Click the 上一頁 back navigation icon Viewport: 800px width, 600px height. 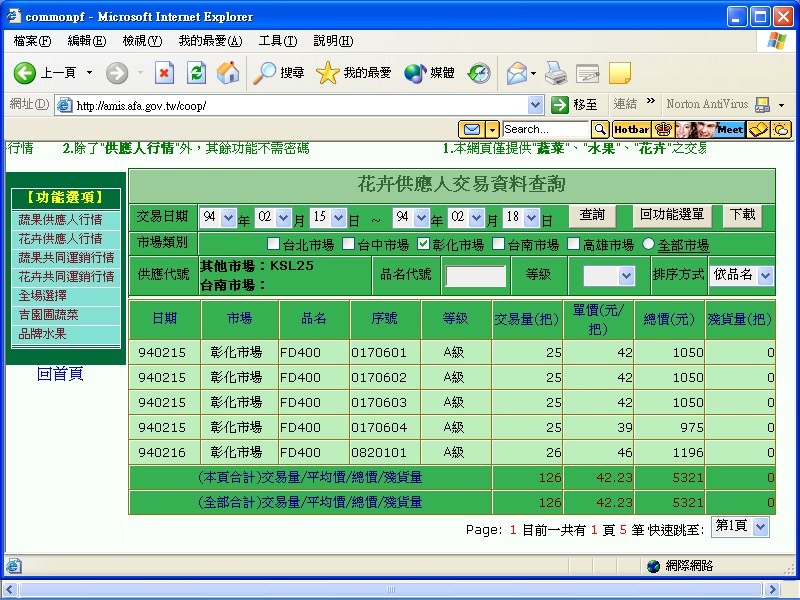tap(24, 71)
